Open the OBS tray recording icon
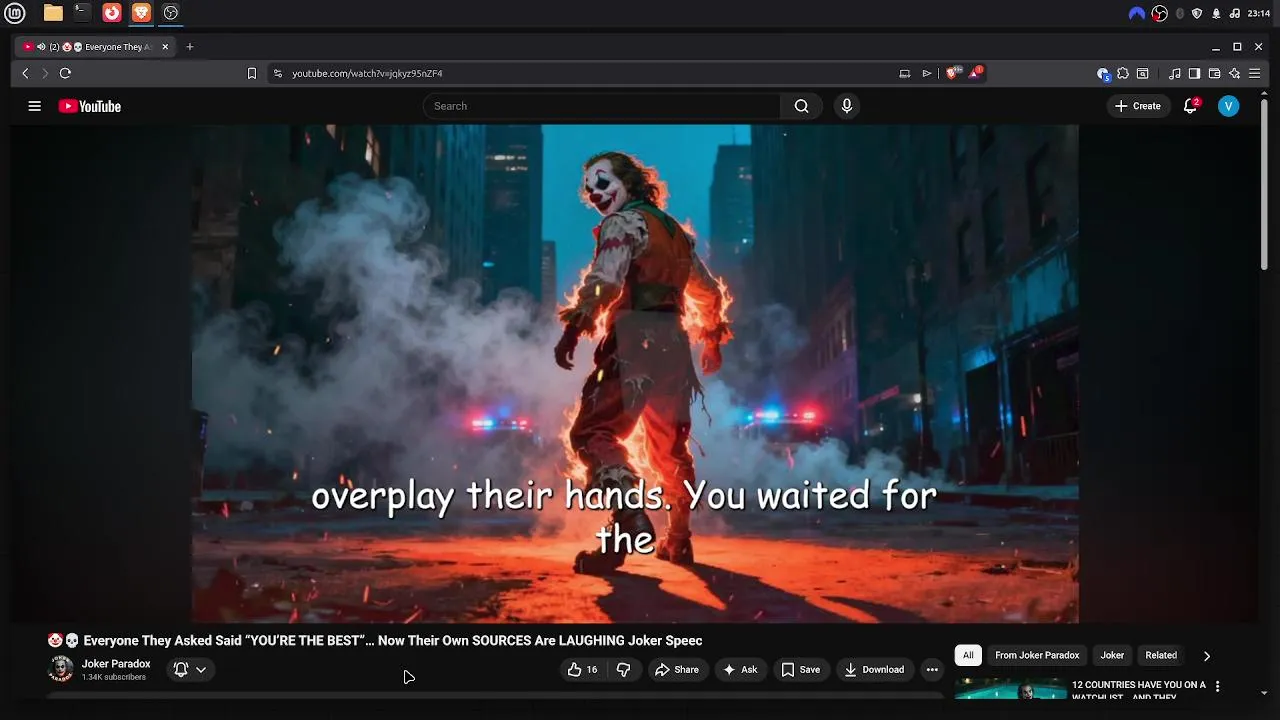1280x720 pixels. (x=1160, y=13)
